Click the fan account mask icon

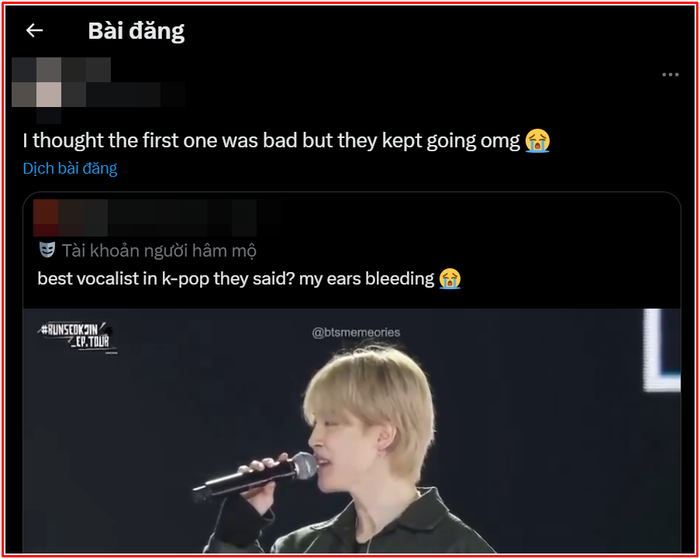(x=47, y=250)
